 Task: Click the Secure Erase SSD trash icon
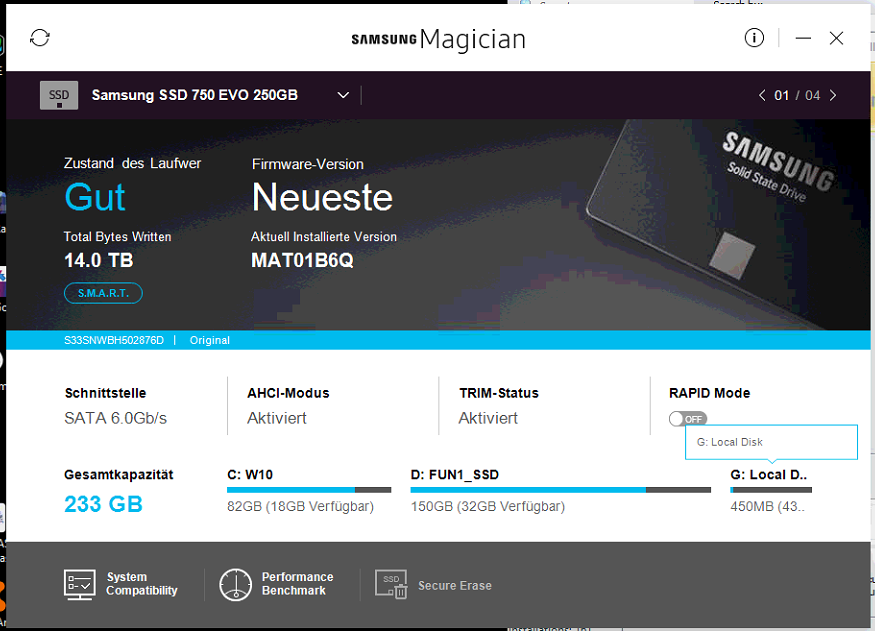click(391, 584)
